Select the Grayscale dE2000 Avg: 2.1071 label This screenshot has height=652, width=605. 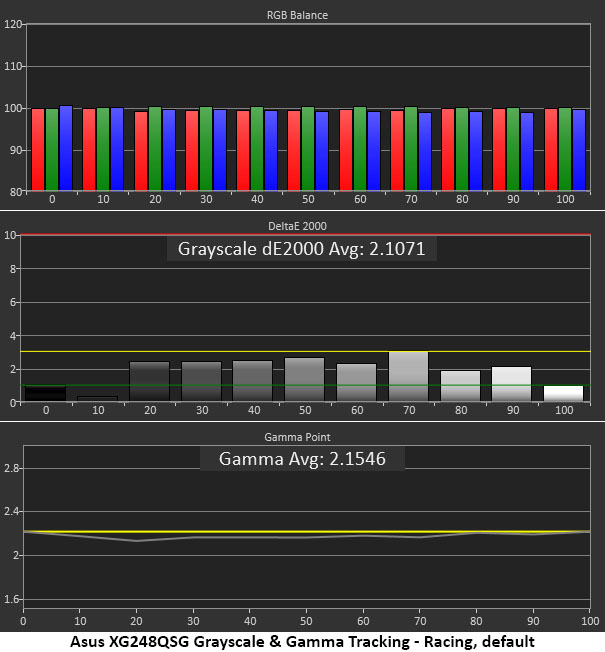pos(301,249)
